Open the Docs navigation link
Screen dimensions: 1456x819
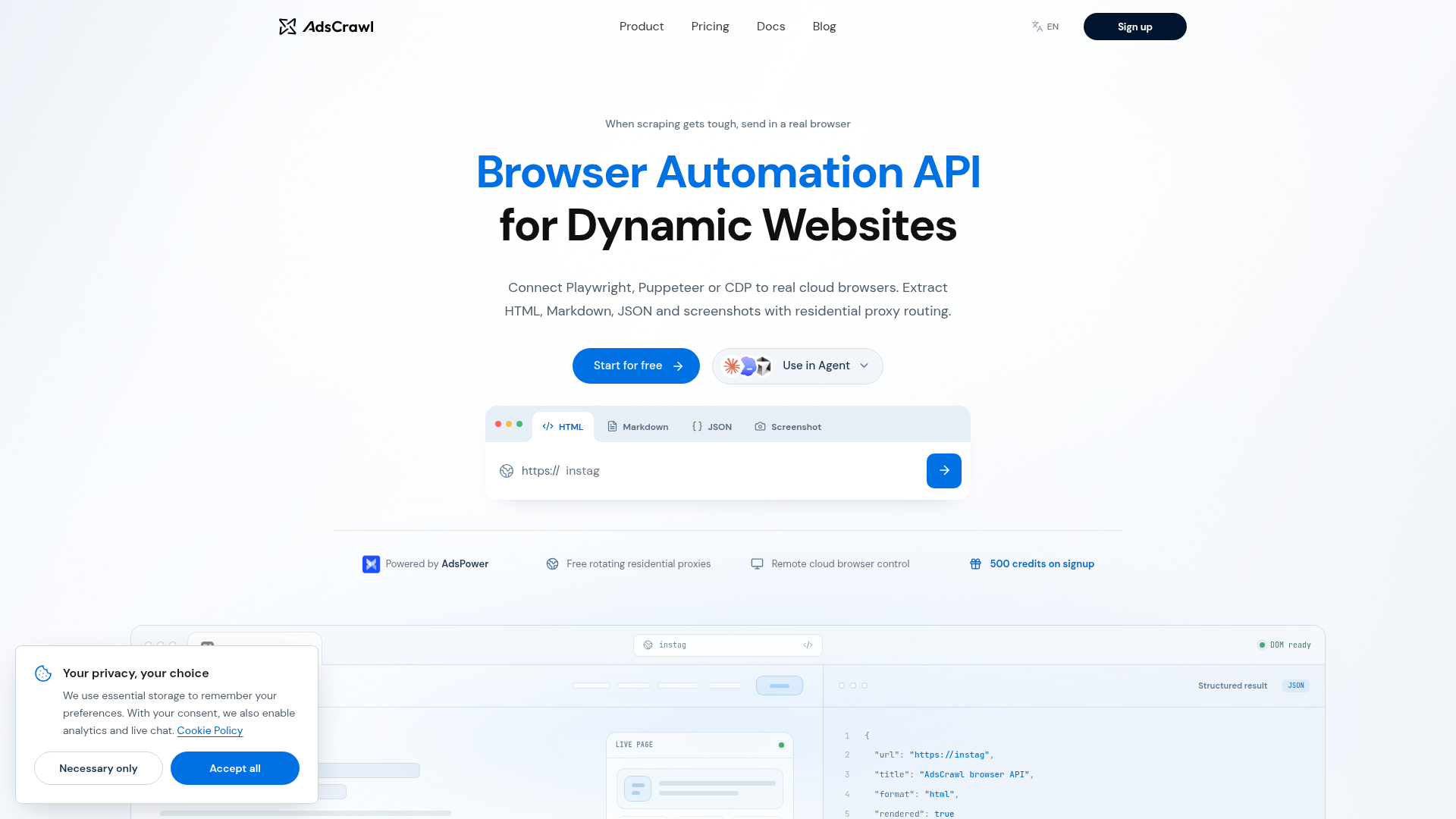(x=770, y=27)
